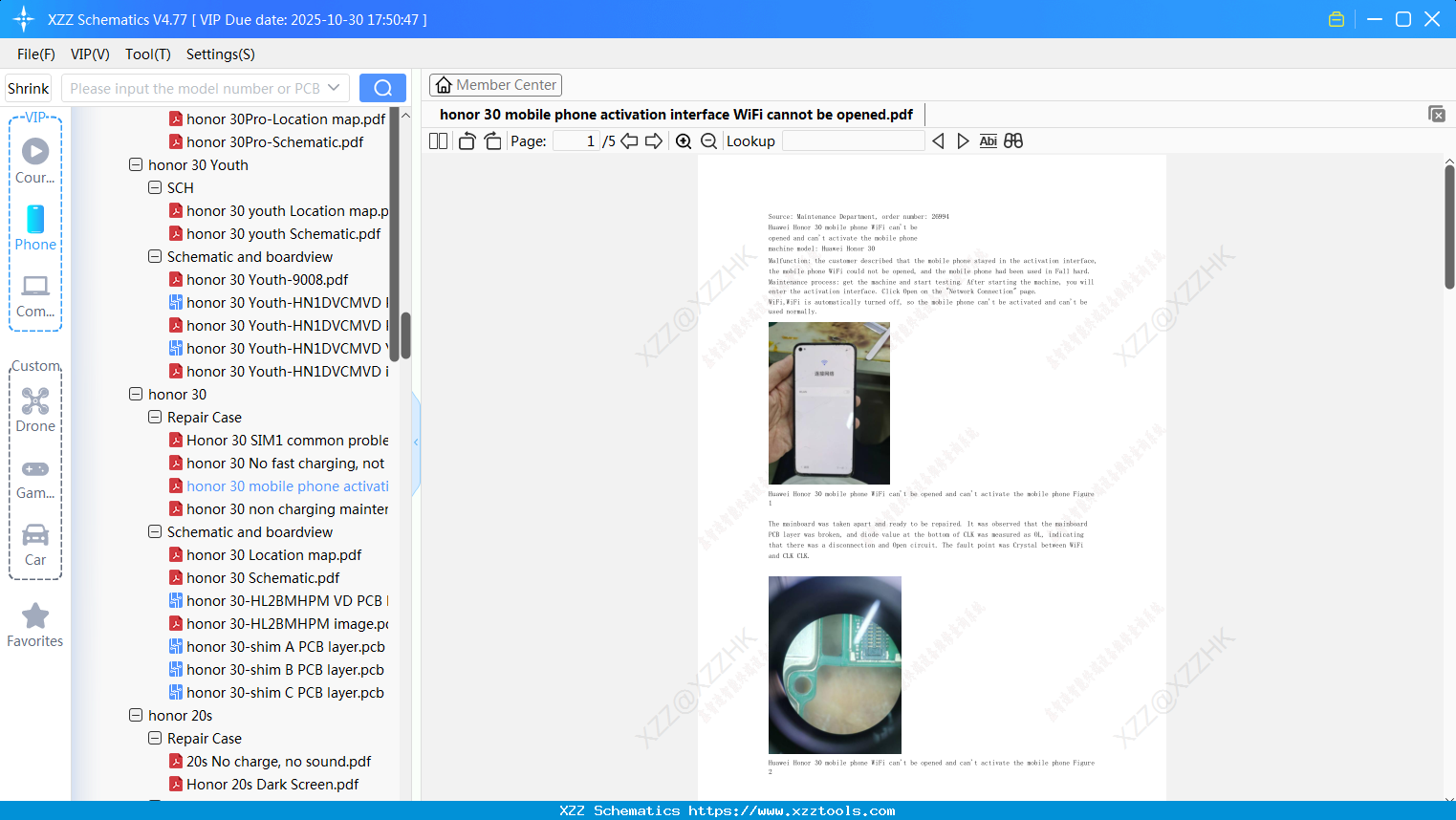Viewport: 1456px width, 820px height.
Task: Collapse Repair Case under honor 30
Action: click(155, 417)
